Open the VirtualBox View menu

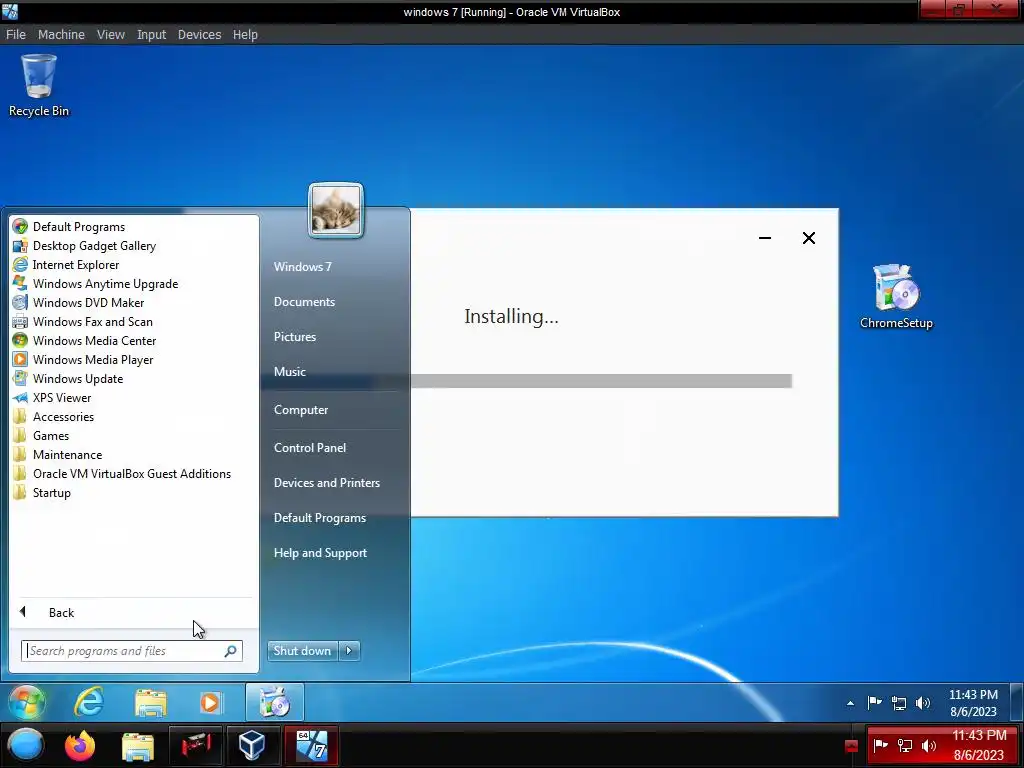click(110, 35)
